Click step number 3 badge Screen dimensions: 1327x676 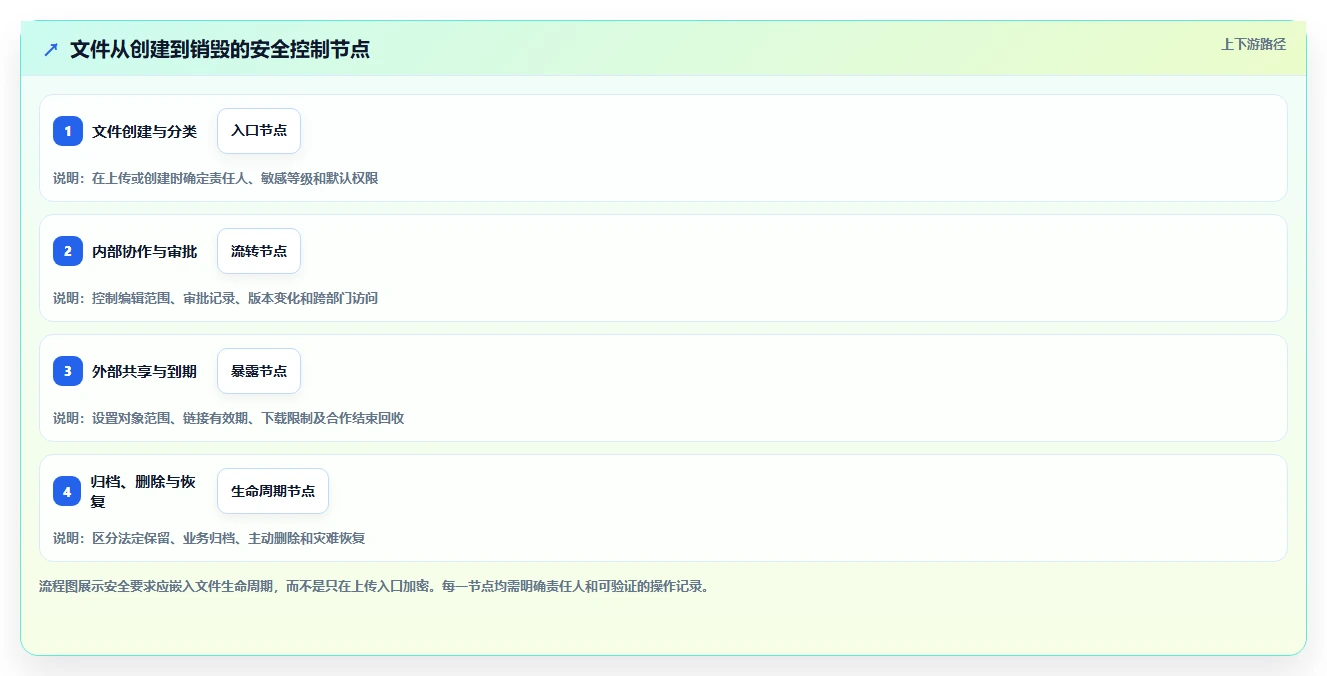click(x=68, y=371)
